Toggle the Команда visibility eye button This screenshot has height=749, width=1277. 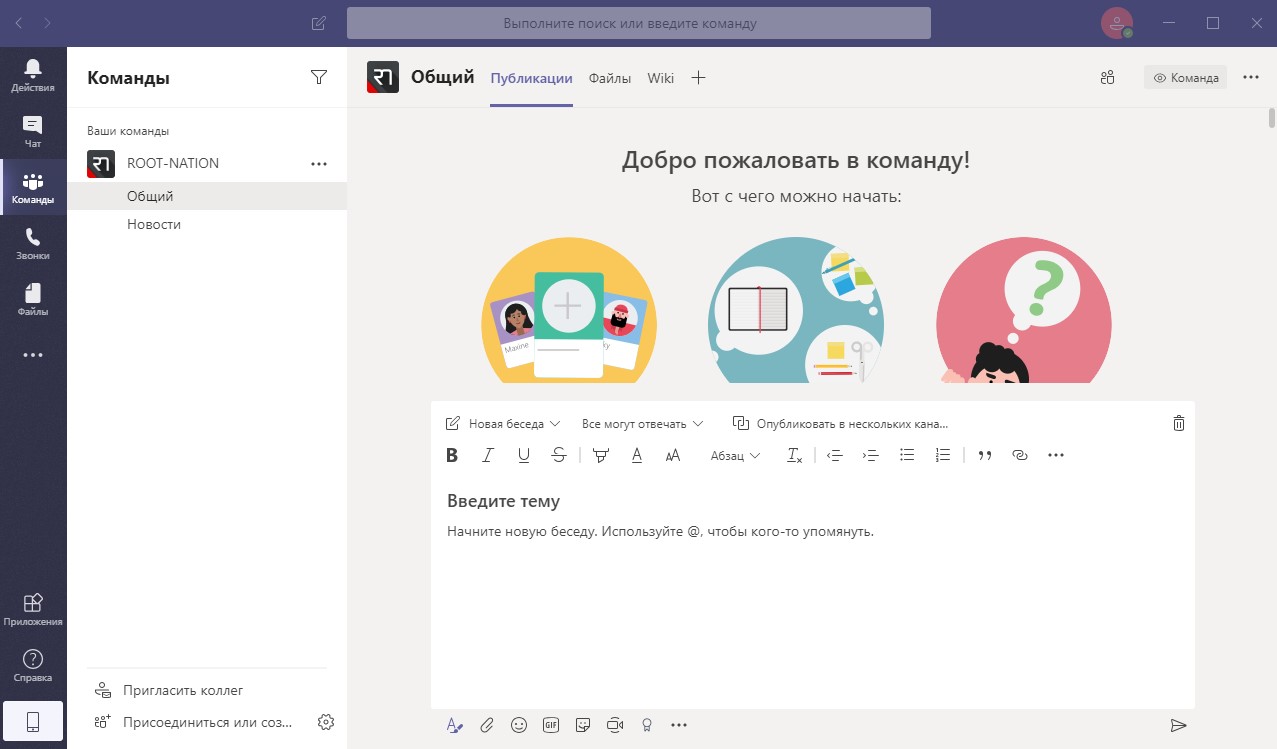(1186, 78)
